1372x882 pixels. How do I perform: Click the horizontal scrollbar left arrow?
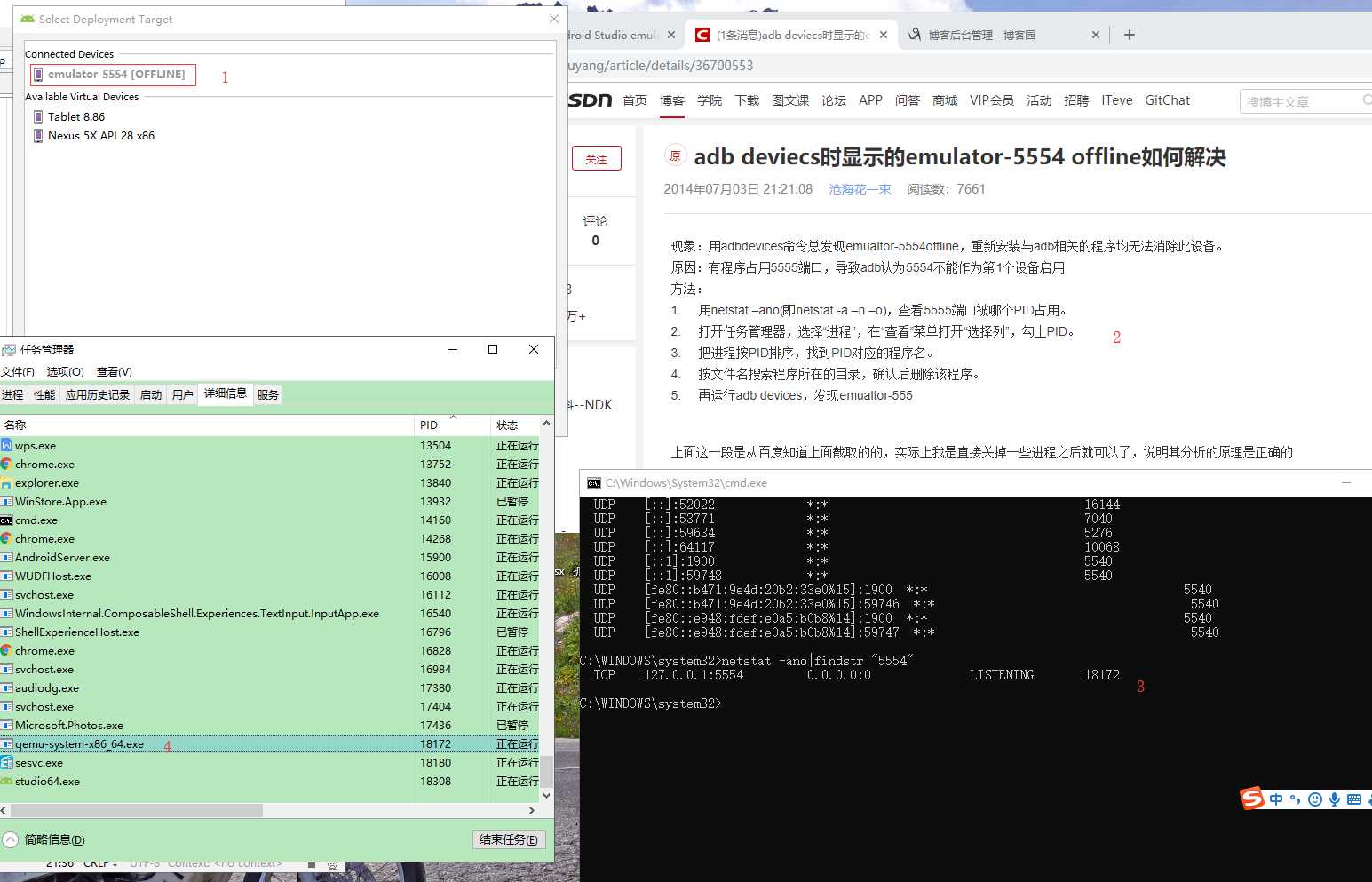click(x=4, y=810)
